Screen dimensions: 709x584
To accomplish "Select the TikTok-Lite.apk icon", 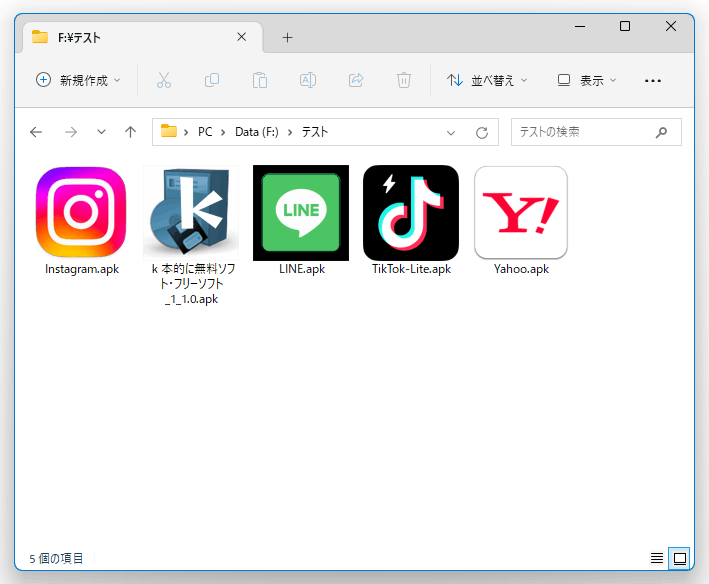I will tap(411, 212).
